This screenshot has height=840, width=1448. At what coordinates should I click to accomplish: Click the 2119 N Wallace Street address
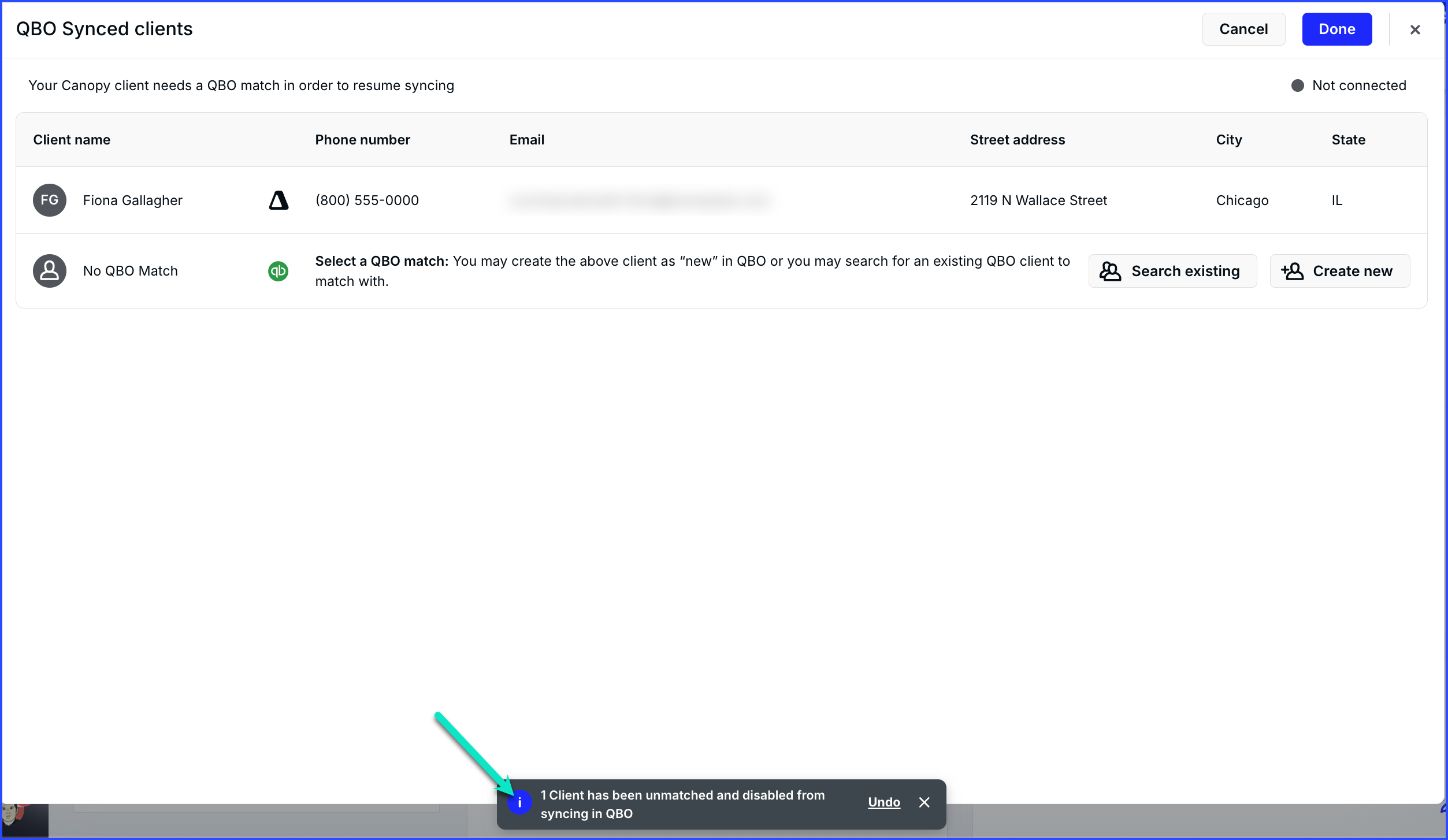1039,200
